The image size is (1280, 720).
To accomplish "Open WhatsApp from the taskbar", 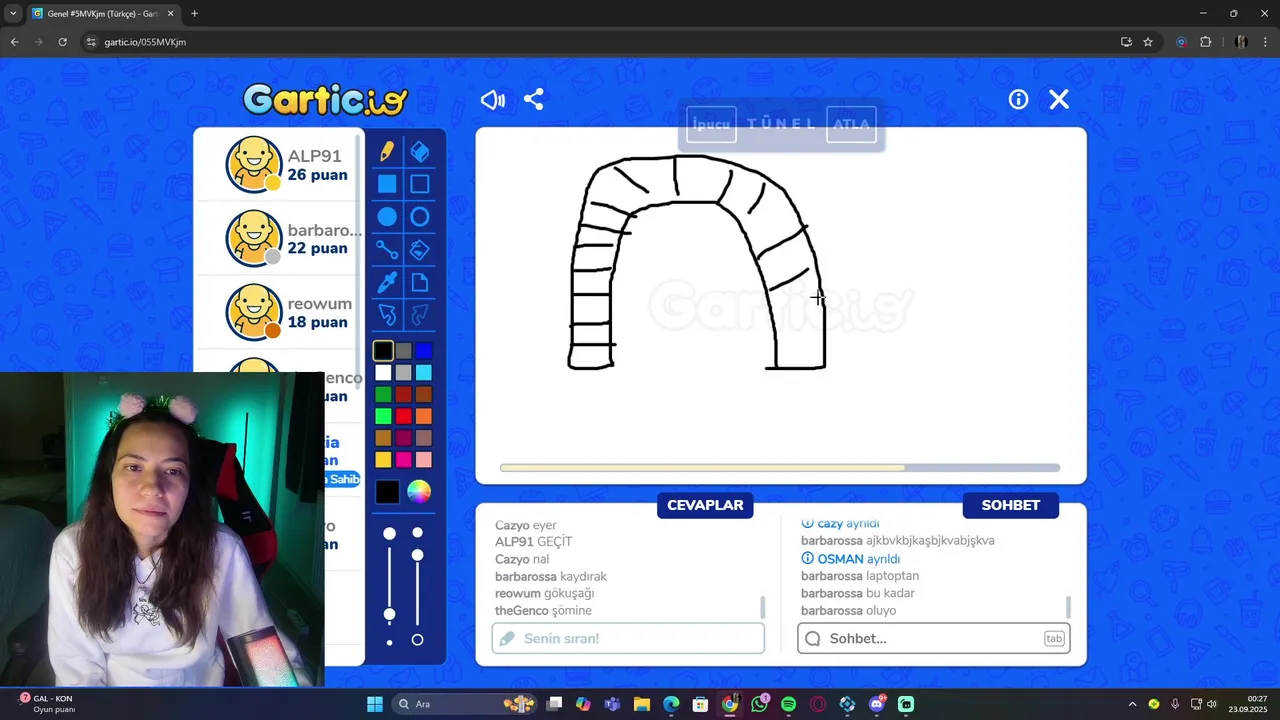I will point(760,704).
